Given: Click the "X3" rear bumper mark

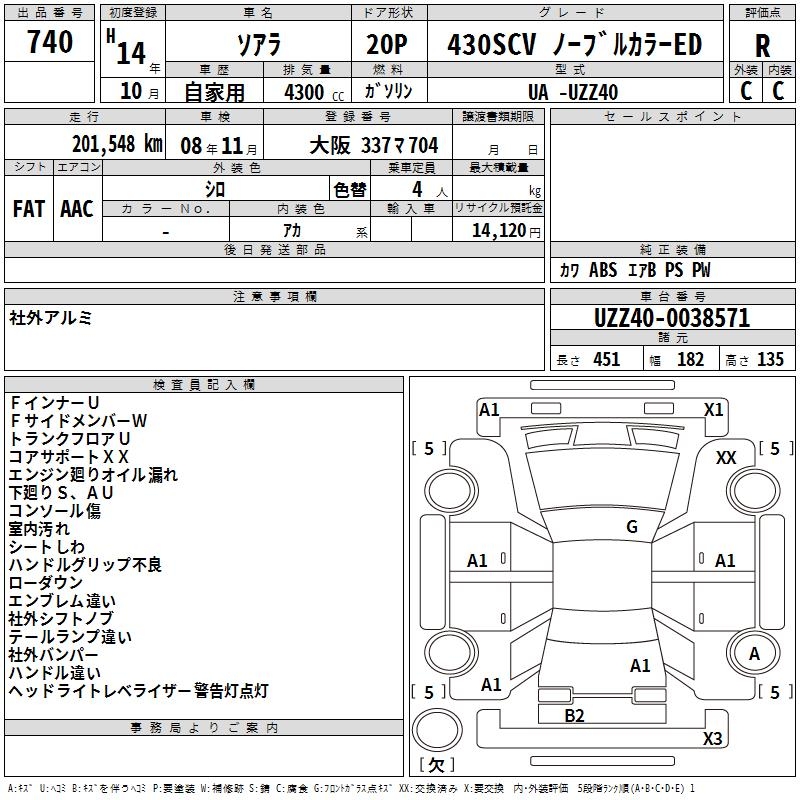Looking at the screenshot, I should (713, 738).
